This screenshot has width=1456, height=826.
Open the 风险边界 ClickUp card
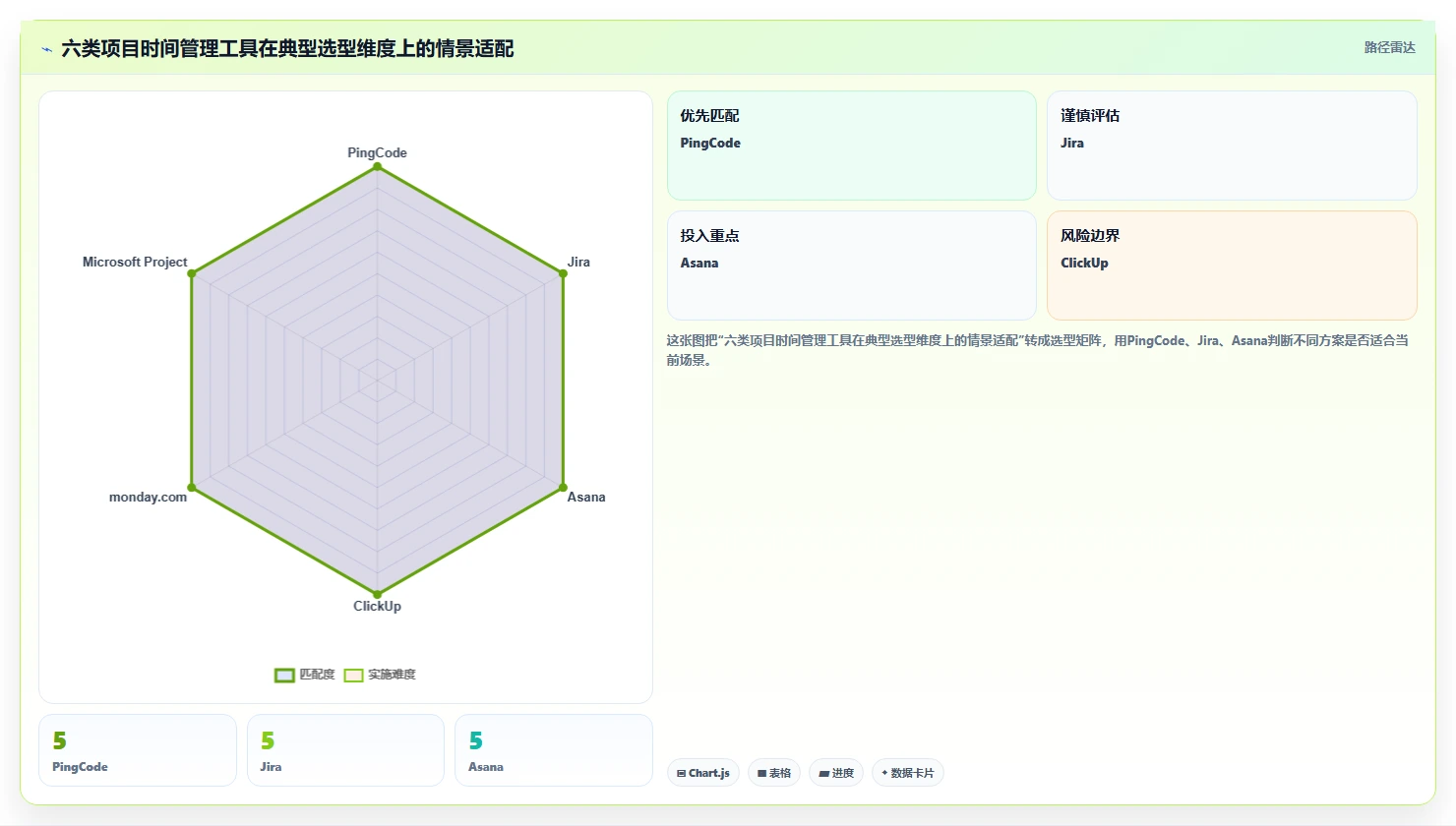click(1232, 265)
